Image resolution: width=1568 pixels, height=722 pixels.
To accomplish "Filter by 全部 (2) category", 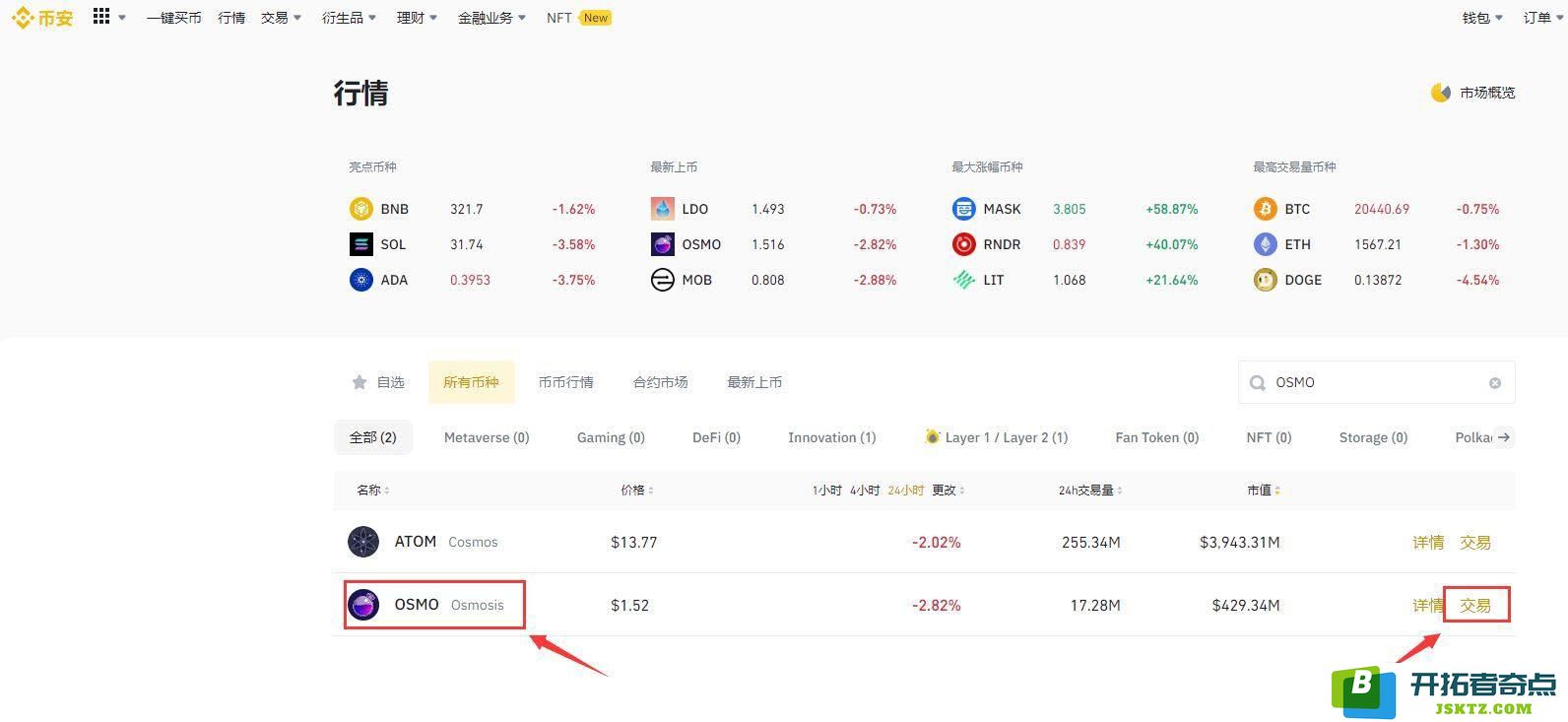I will (x=373, y=437).
